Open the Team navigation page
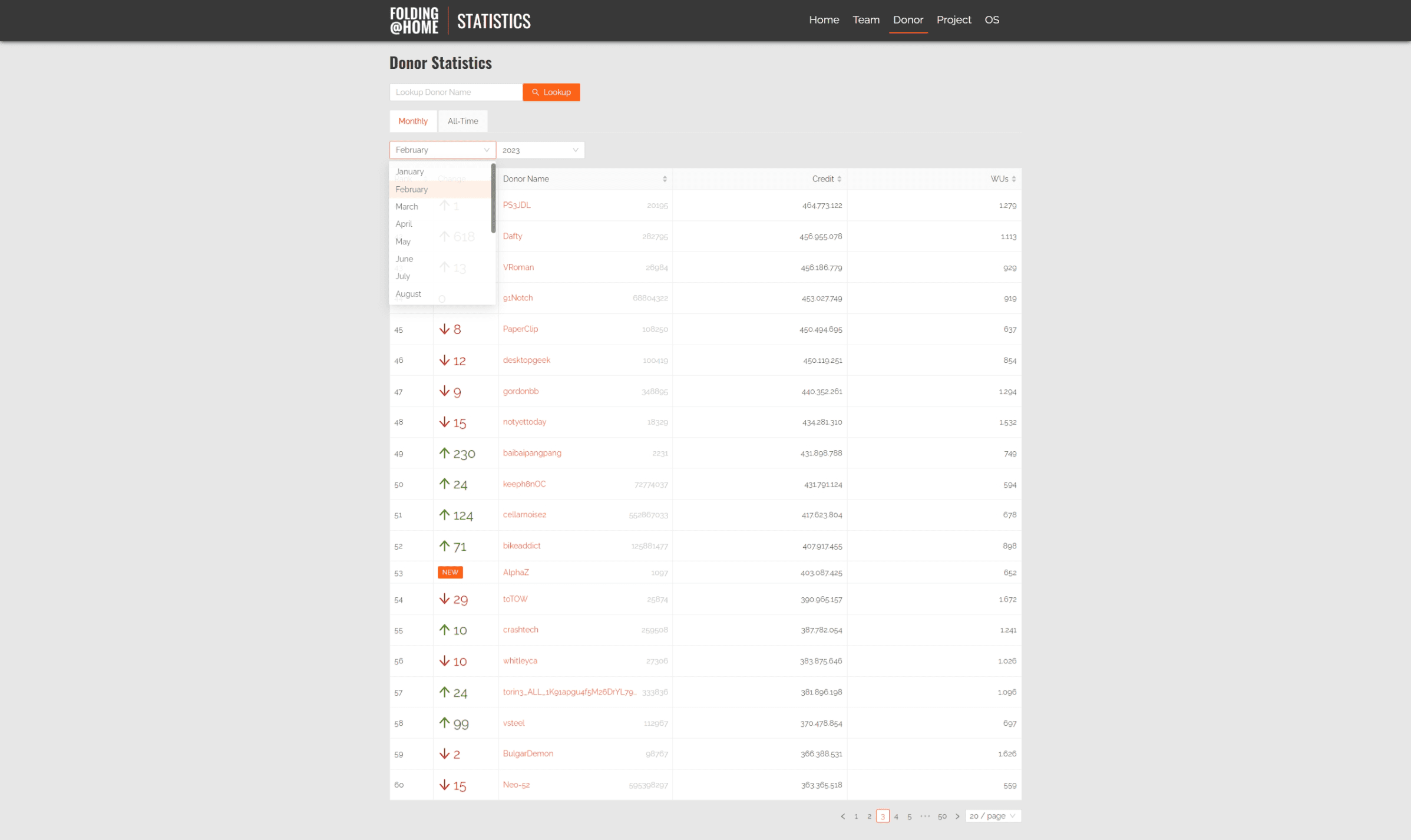Image resolution: width=1411 pixels, height=840 pixels. (x=865, y=20)
